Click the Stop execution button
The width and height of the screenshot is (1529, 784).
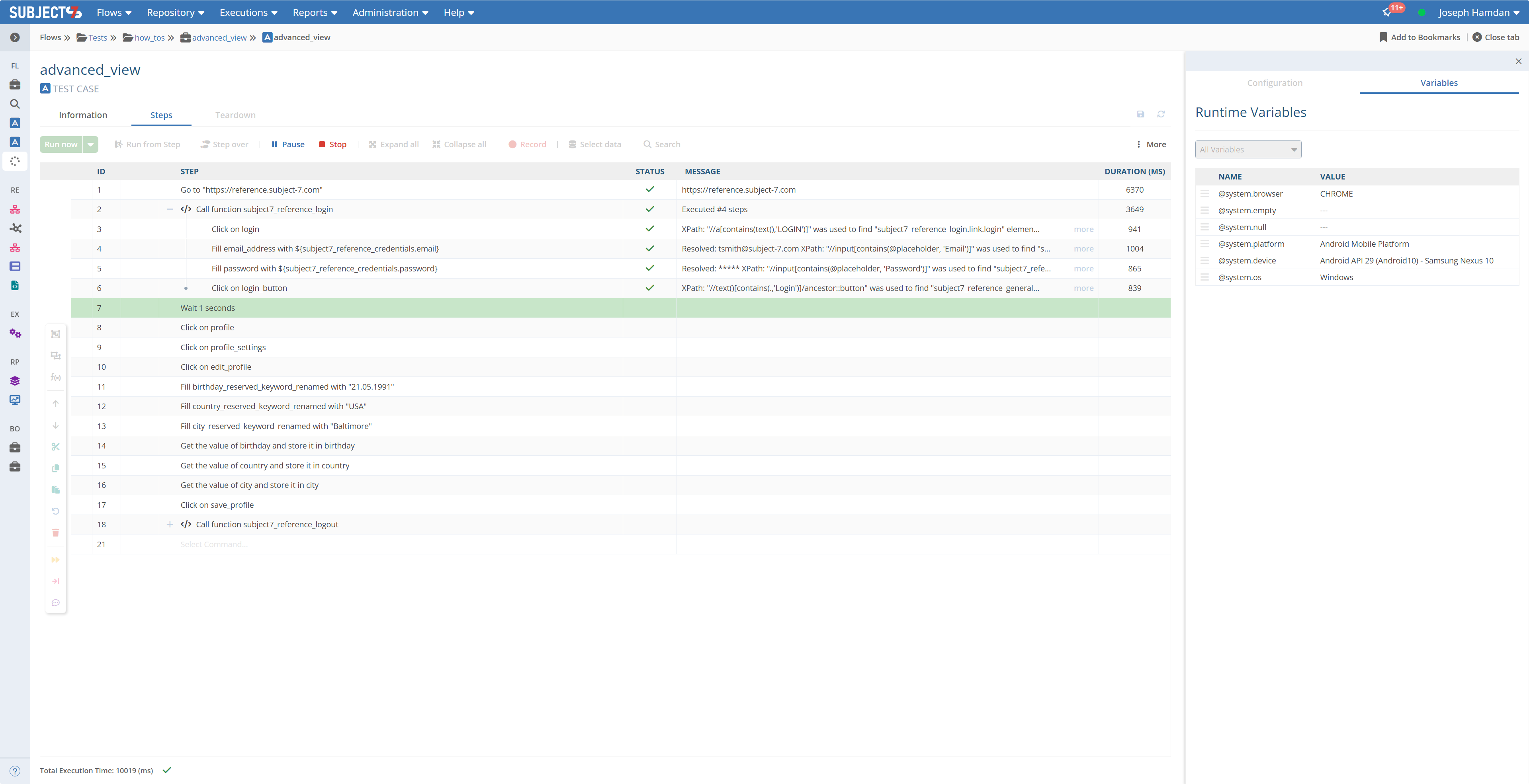(x=332, y=144)
